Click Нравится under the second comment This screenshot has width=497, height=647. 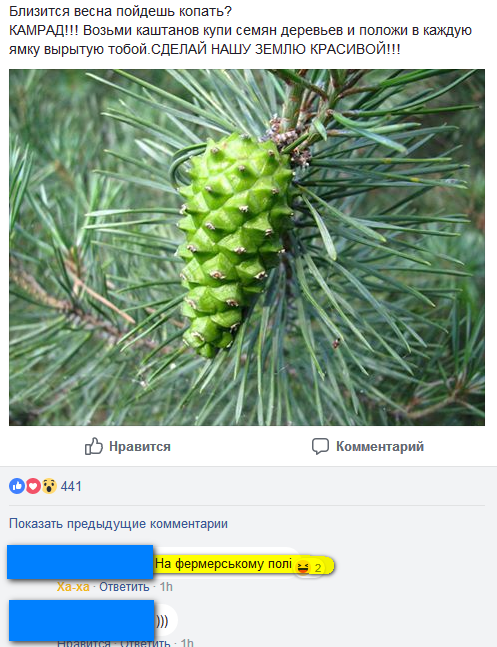point(84,642)
